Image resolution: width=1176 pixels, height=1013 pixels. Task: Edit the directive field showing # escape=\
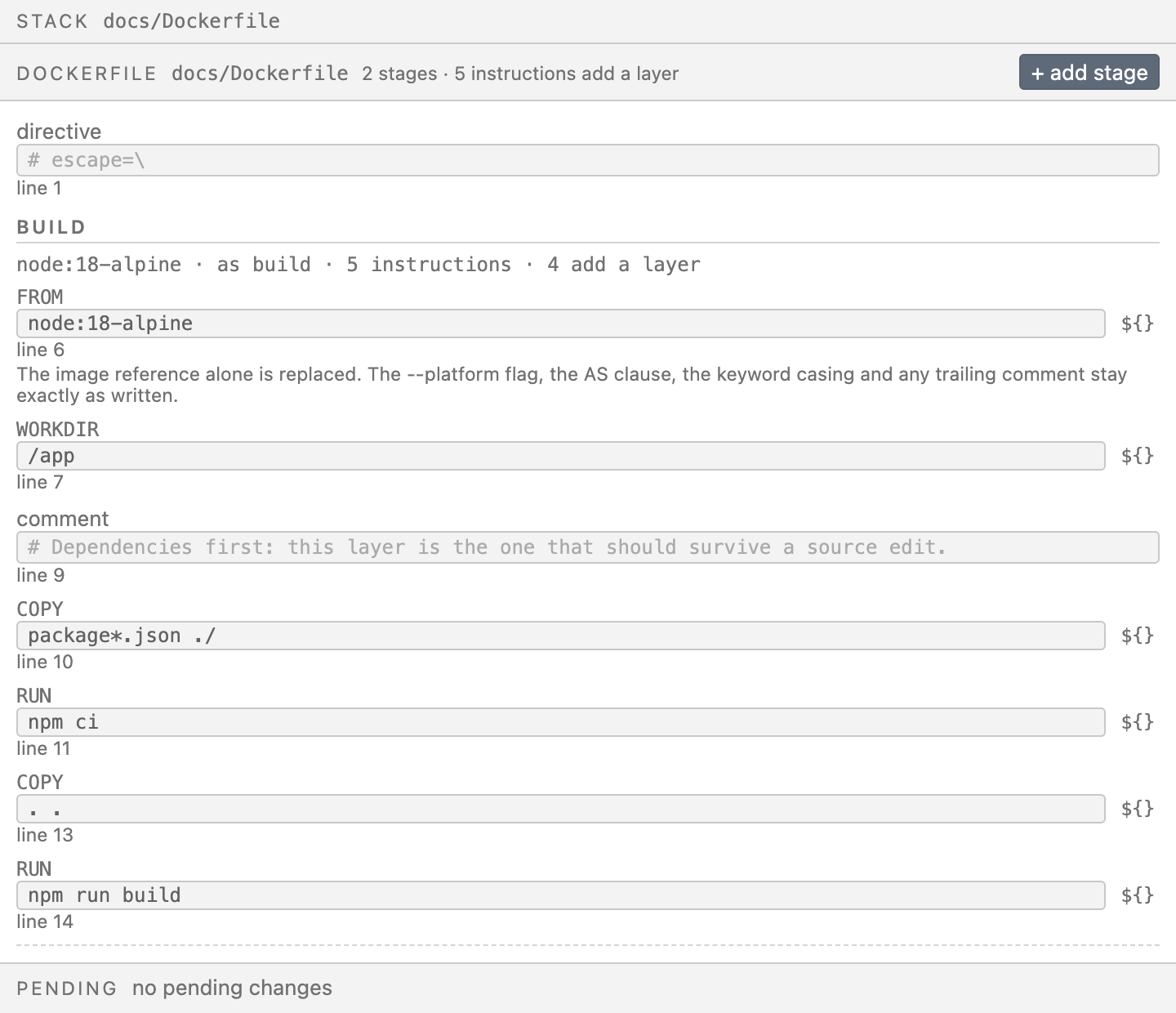pyautogui.click(x=588, y=160)
